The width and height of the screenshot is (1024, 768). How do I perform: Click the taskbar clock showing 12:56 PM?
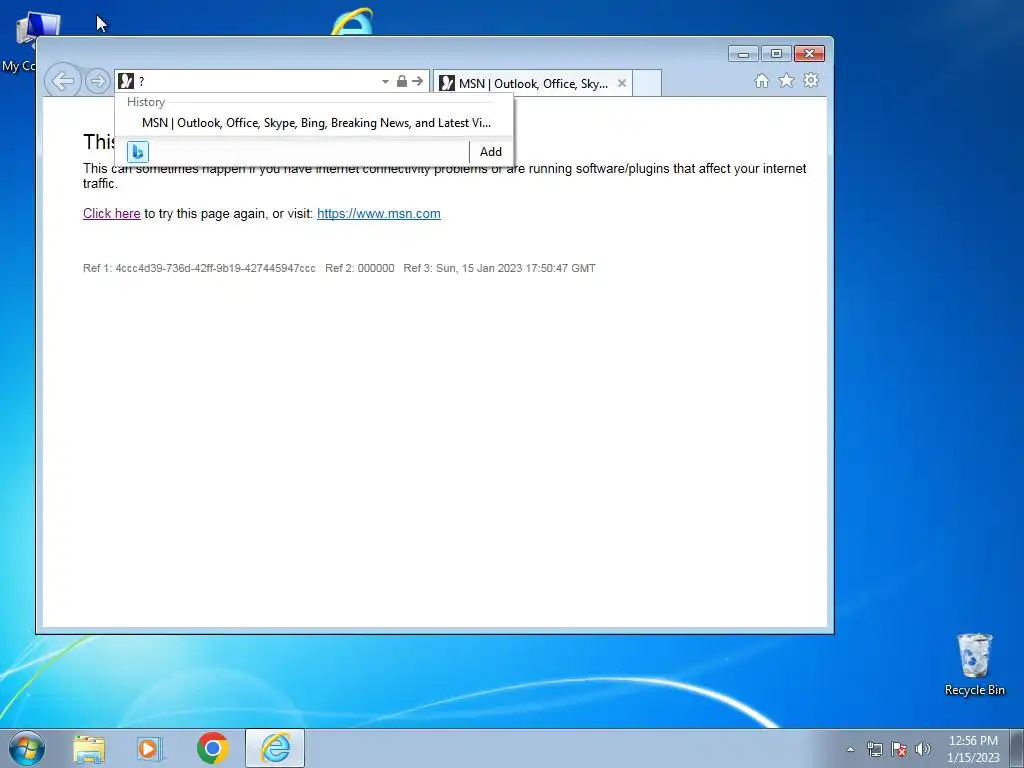click(973, 749)
